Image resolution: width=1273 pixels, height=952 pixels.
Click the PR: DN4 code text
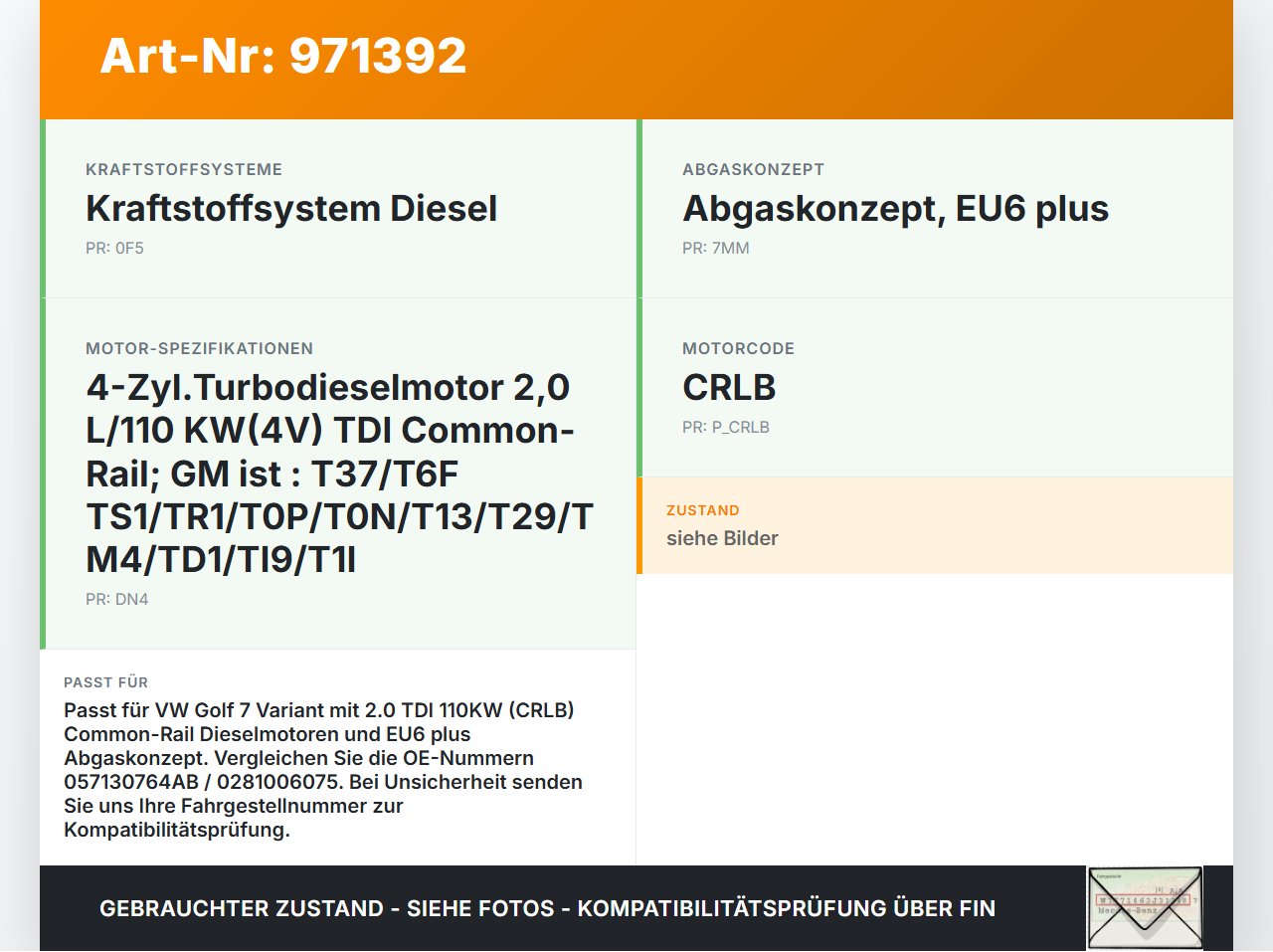117,599
